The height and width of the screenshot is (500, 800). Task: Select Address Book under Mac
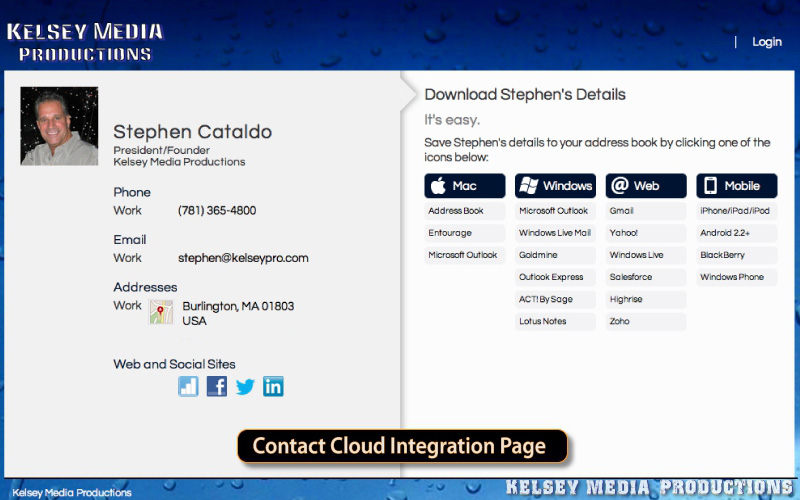465,211
